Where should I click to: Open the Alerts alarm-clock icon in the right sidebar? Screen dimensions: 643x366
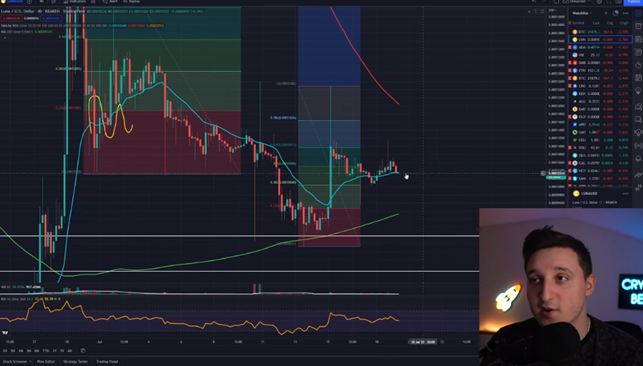(638, 27)
